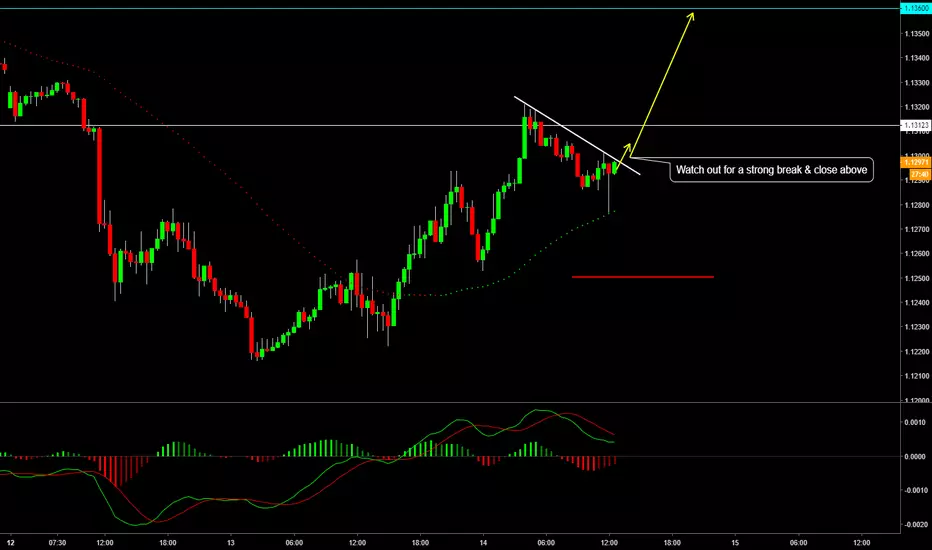This screenshot has height=550, width=932.
Task: Click the 1.13500 price axis label
Action: coord(916,33)
